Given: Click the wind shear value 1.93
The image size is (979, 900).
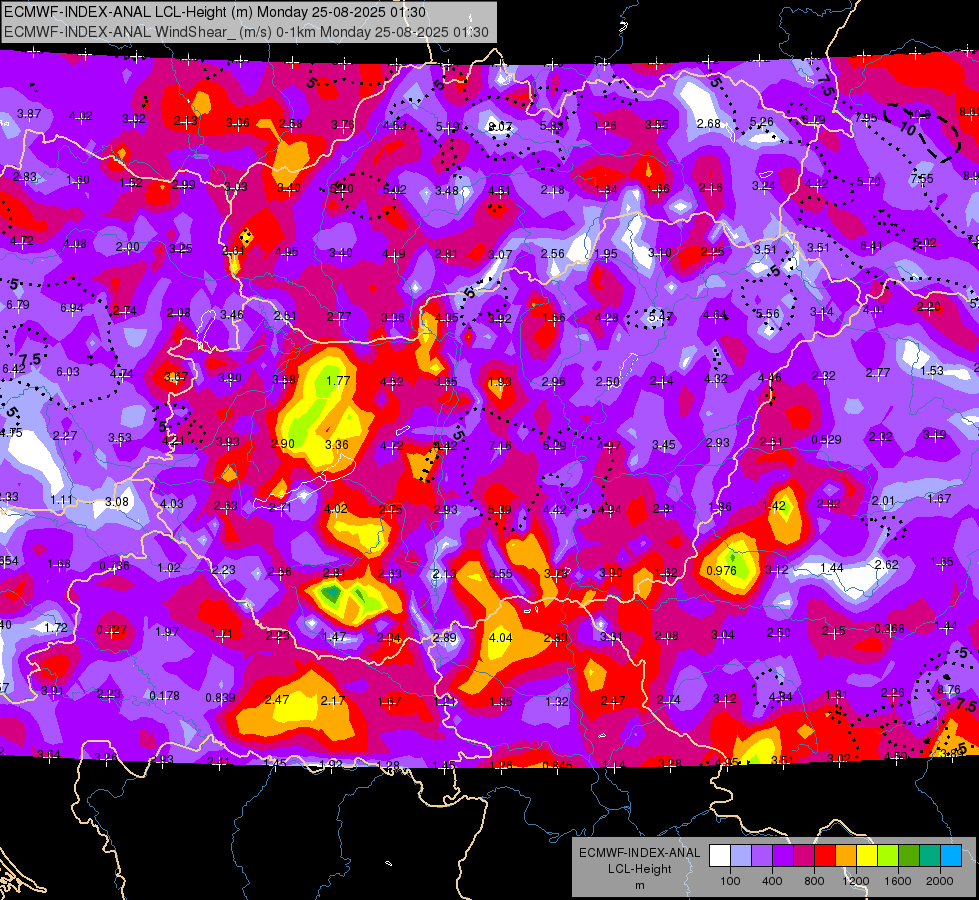Looking at the screenshot, I should click(x=499, y=382).
